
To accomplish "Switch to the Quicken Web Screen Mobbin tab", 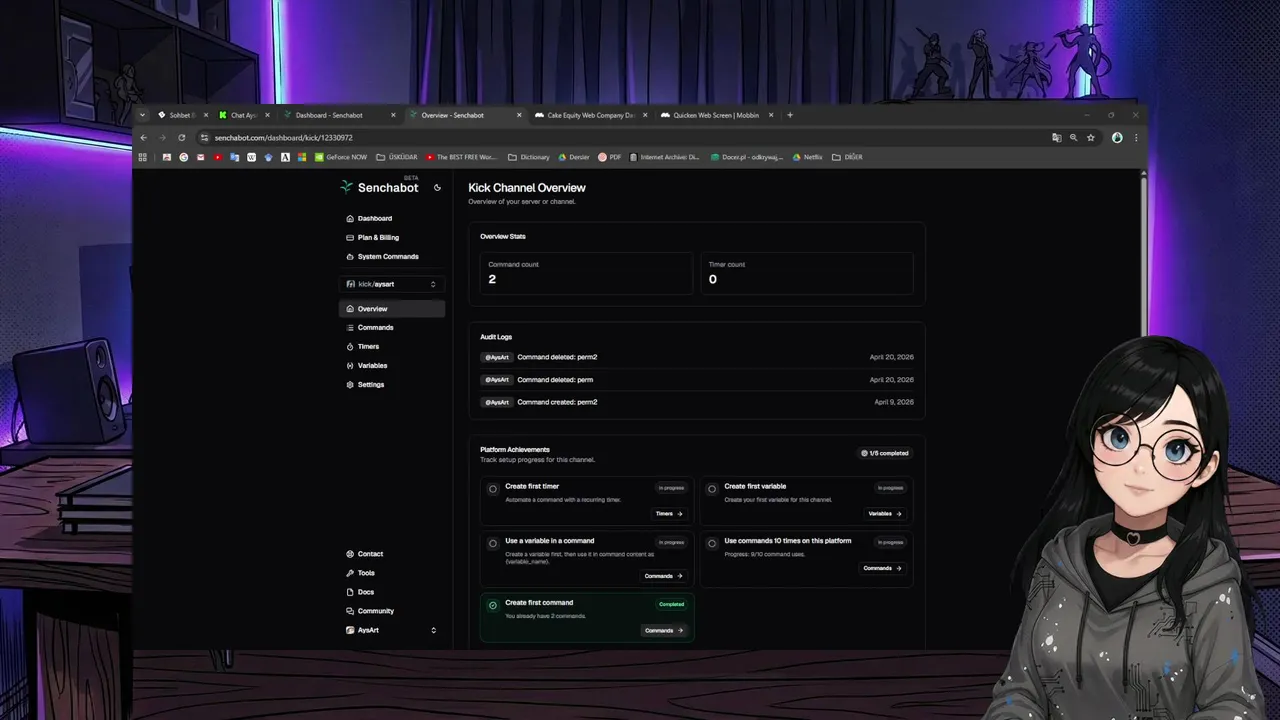I will point(716,115).
